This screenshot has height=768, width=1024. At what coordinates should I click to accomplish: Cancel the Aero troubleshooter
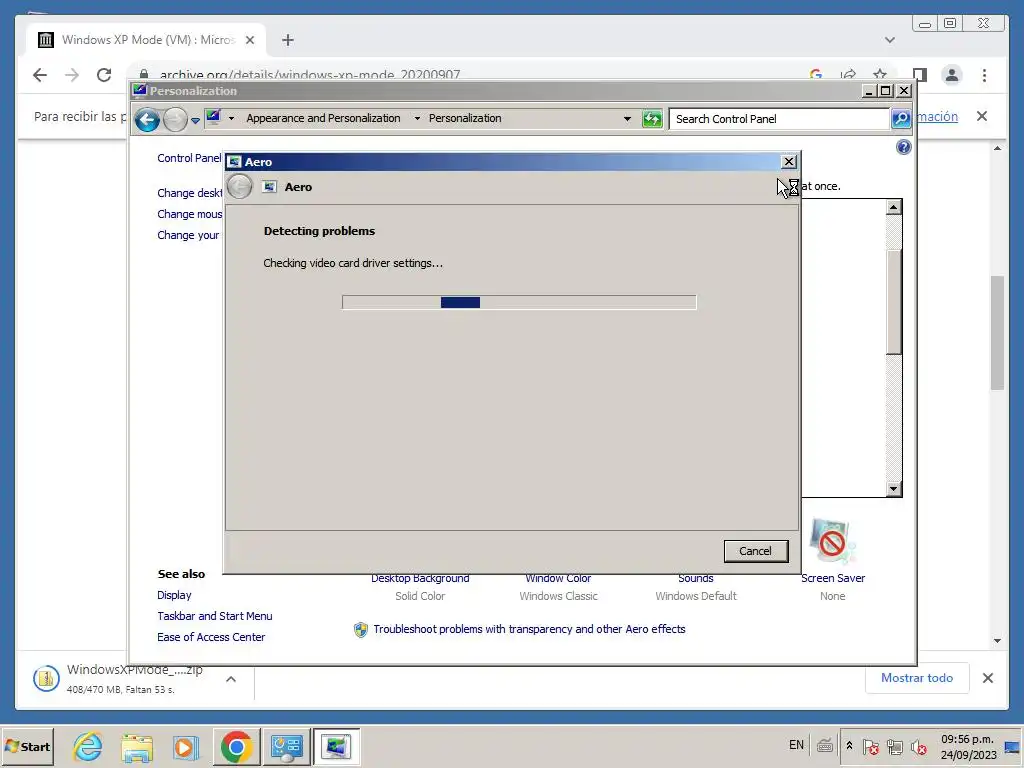[x=756, y=551]
